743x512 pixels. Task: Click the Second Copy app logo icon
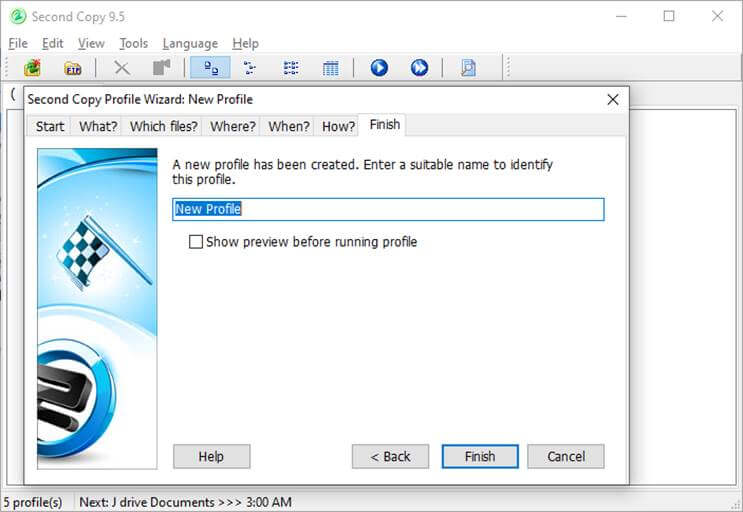click(18, 17)
